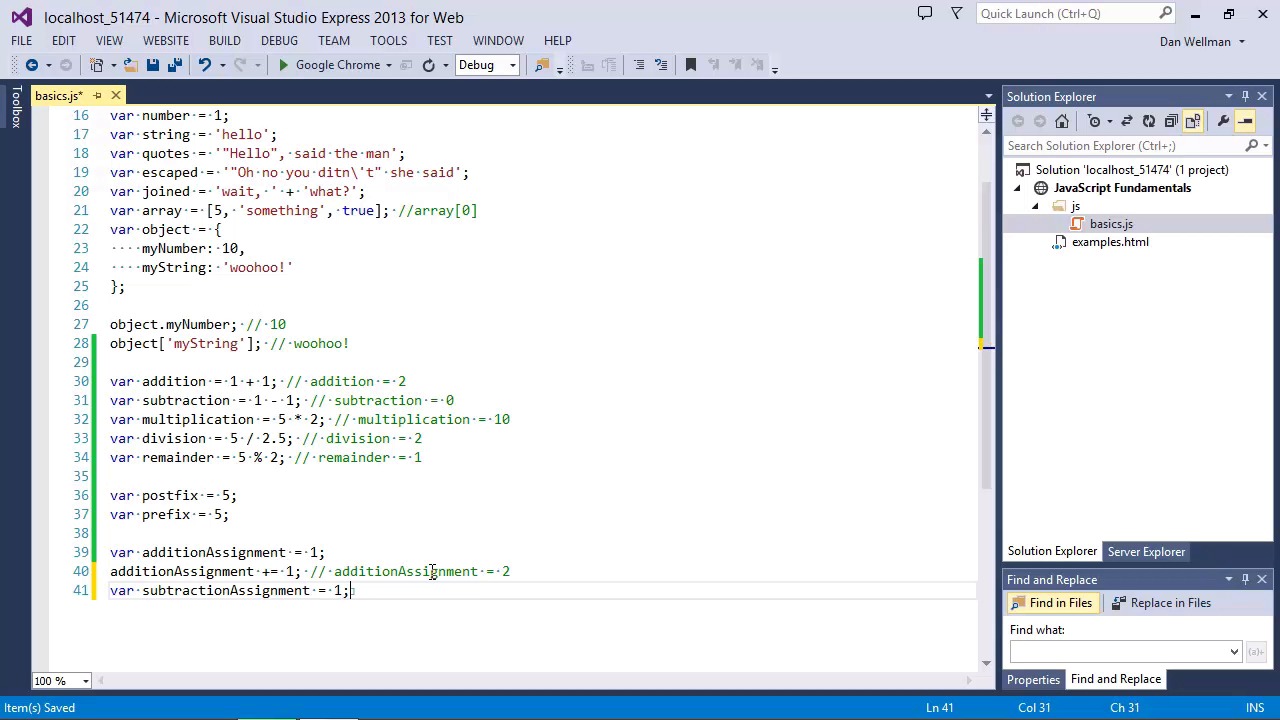Undo the last edit via toolbar
The image size is (1280, 720).
pos(204,65)
